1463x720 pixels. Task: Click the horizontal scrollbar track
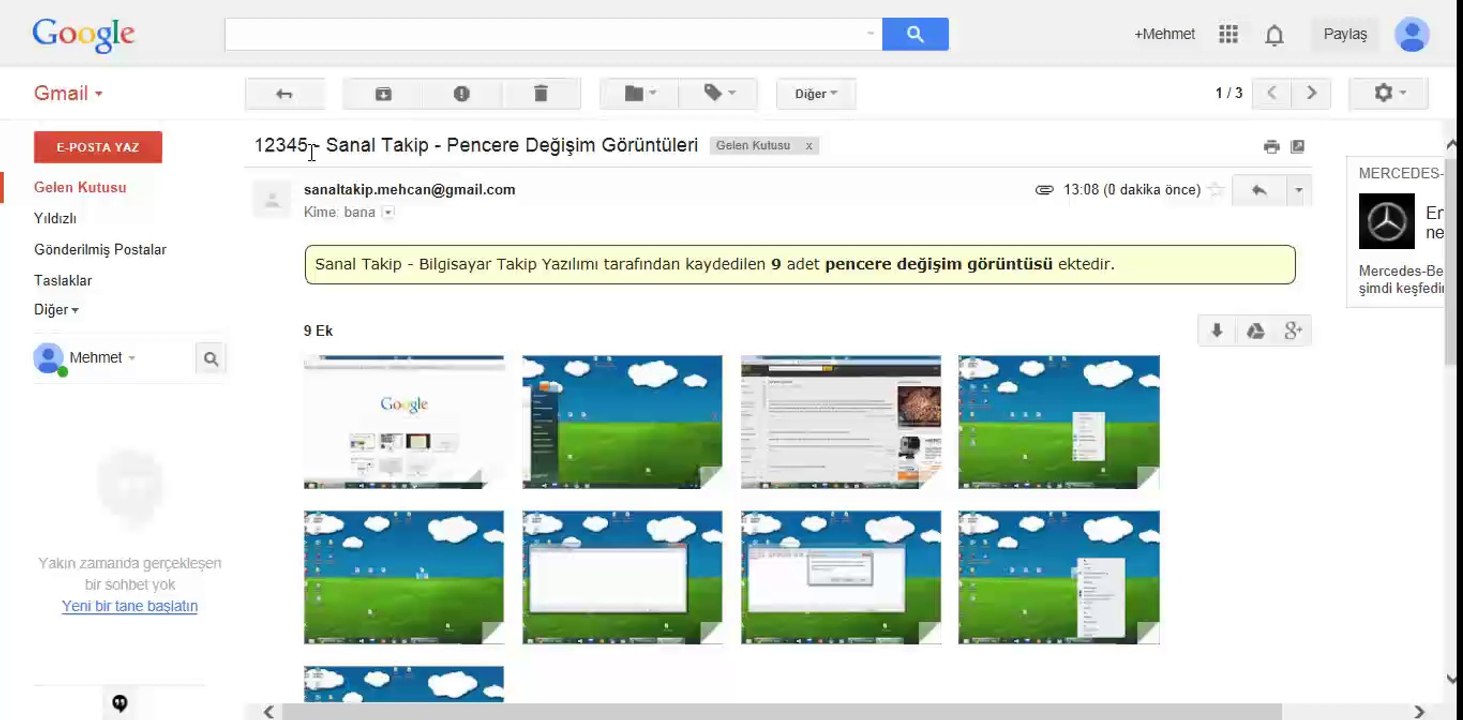844,711
